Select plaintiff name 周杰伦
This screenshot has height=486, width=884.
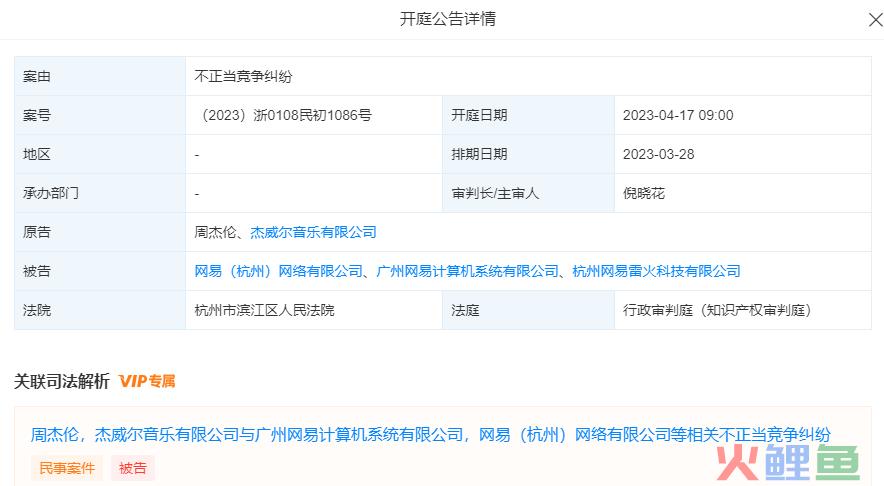[x=215, y=232]
